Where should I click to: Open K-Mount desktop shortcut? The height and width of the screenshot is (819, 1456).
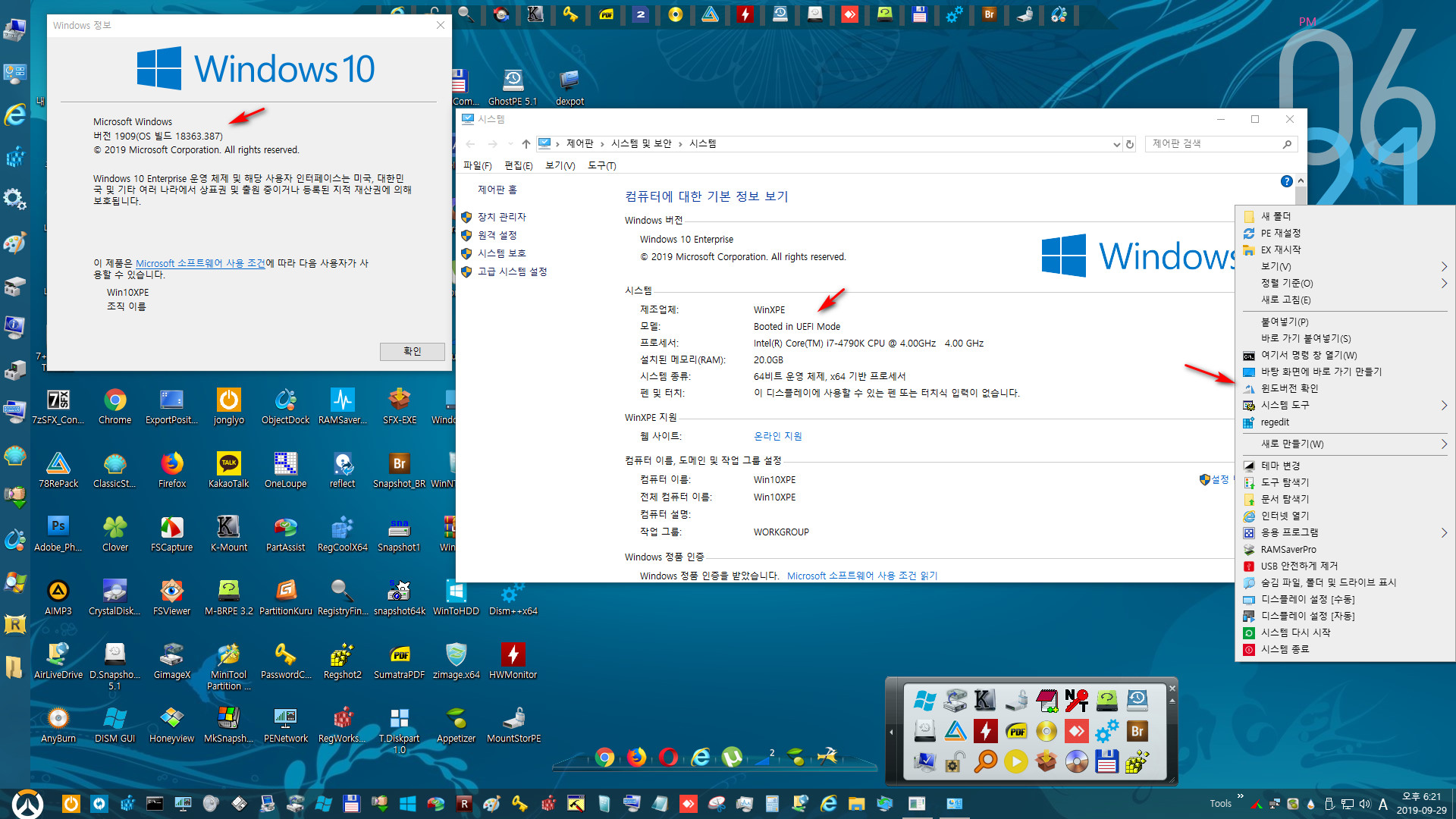[x=228, y=535]
